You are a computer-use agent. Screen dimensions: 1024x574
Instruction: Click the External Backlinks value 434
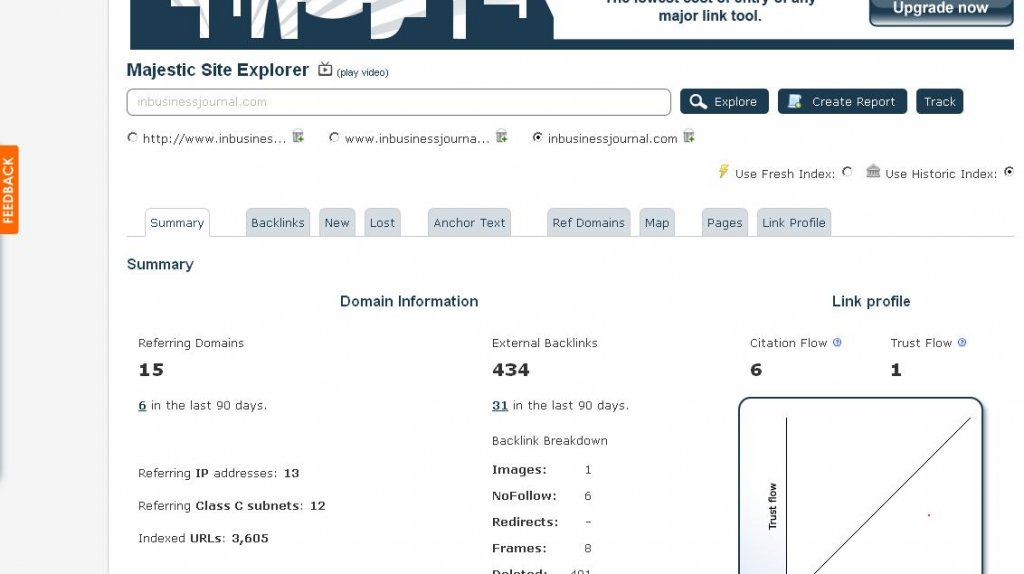point(511,370)
